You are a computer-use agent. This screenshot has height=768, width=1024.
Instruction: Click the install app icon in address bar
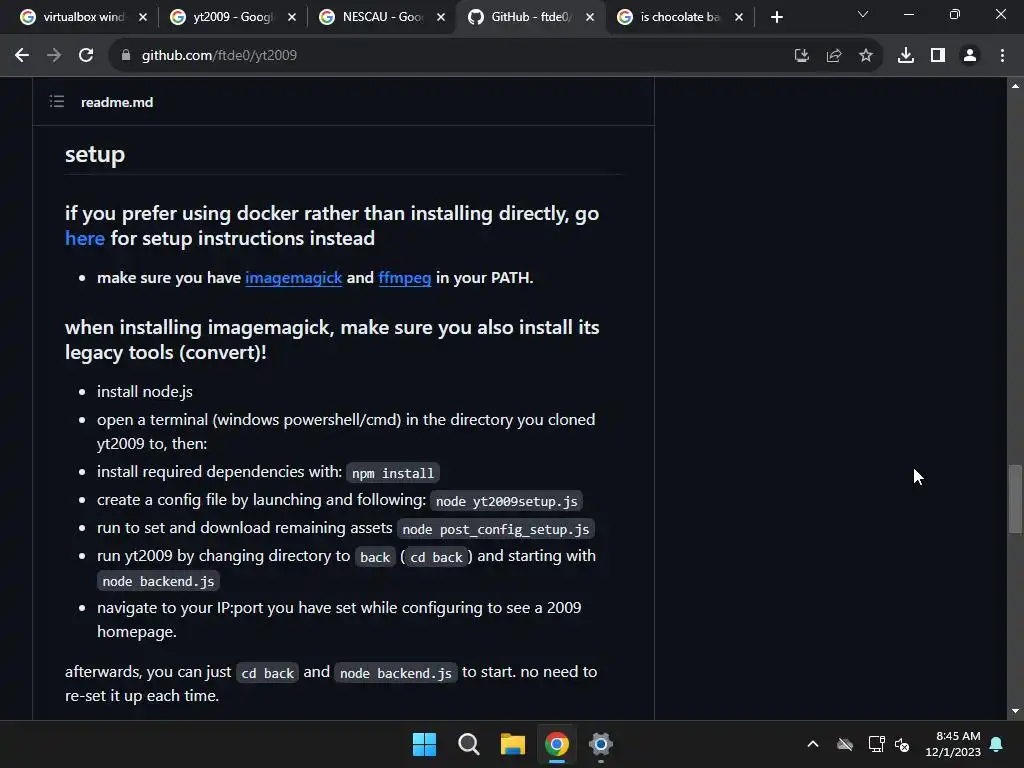[x=801, y=56]
